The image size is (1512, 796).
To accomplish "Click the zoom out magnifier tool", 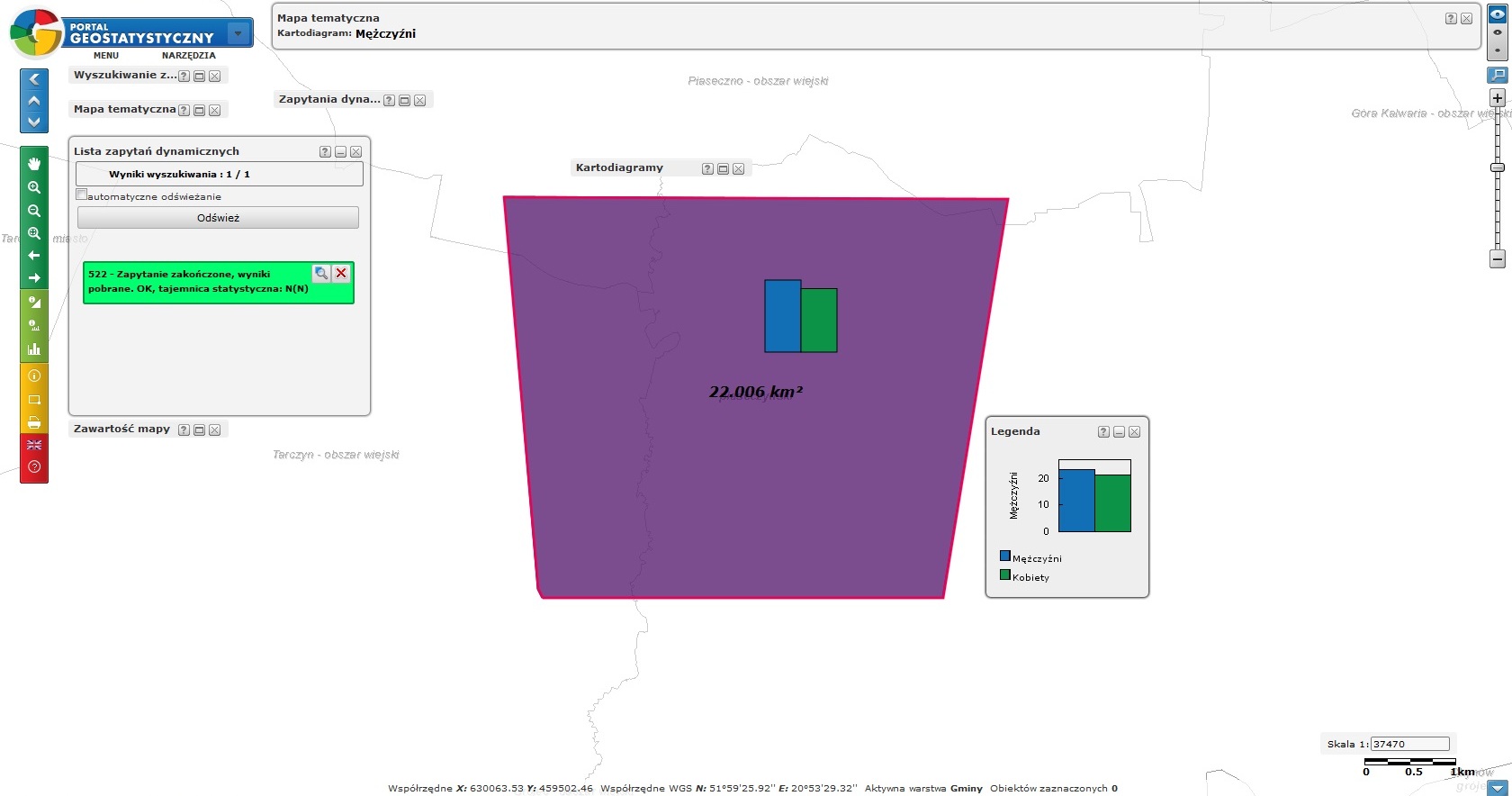I will pyautogui.click(x=34, y=211).
